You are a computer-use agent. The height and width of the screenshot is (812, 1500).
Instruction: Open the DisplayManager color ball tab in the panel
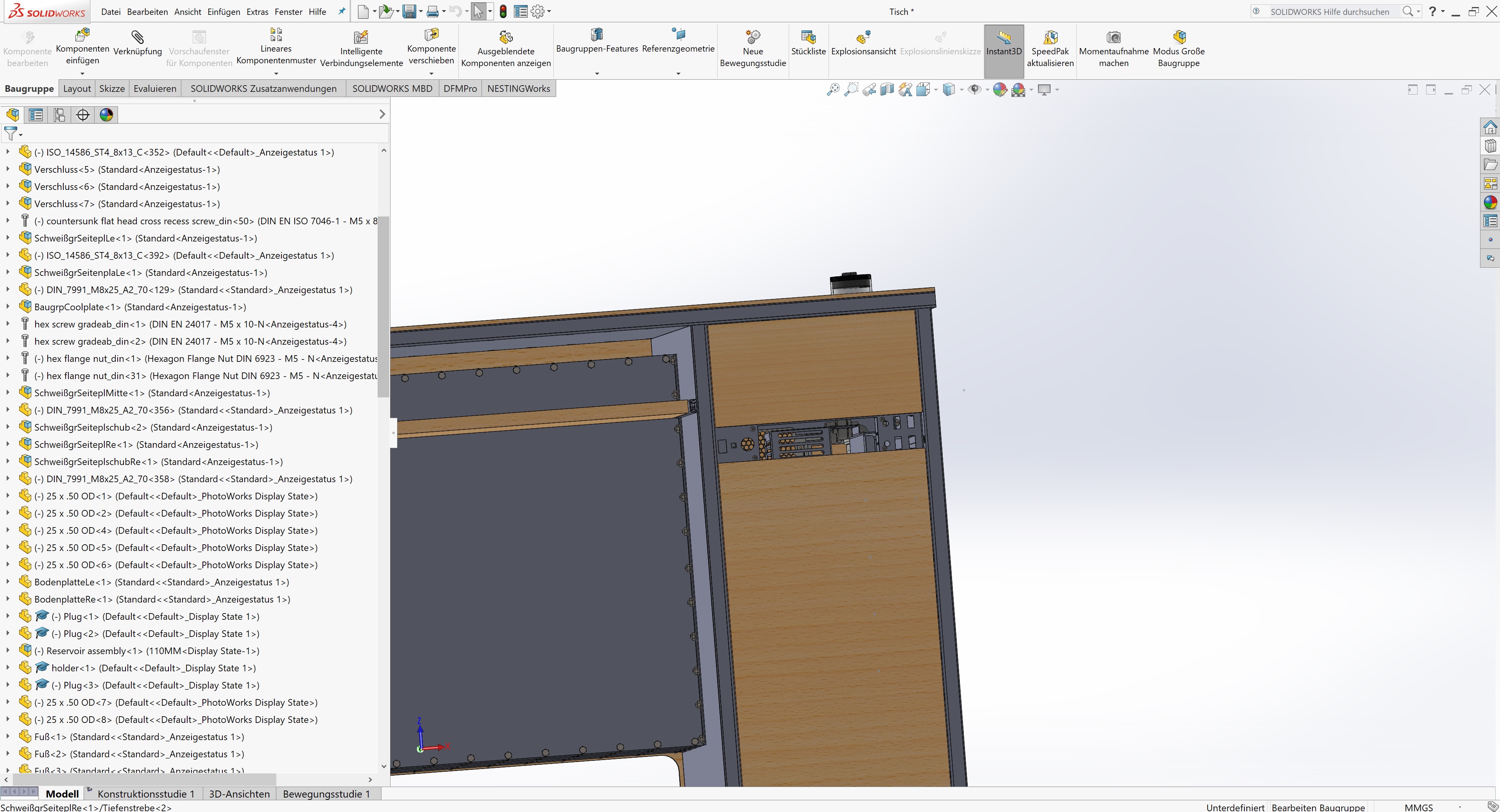pos(107,114)
